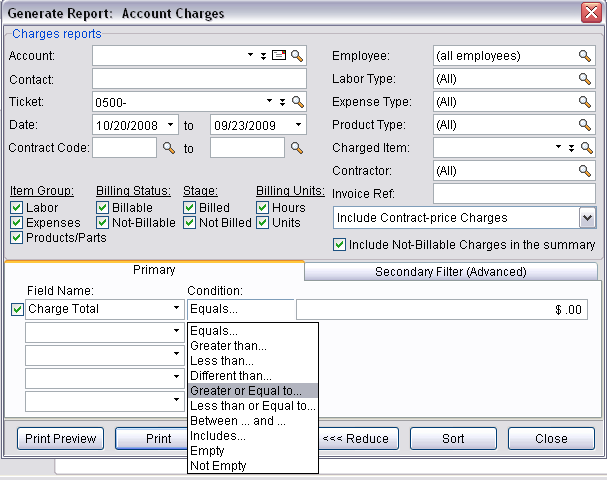Screen dimensions: 607x480
Task: Open the account card icon next to Account
Action: coord(279,56)
